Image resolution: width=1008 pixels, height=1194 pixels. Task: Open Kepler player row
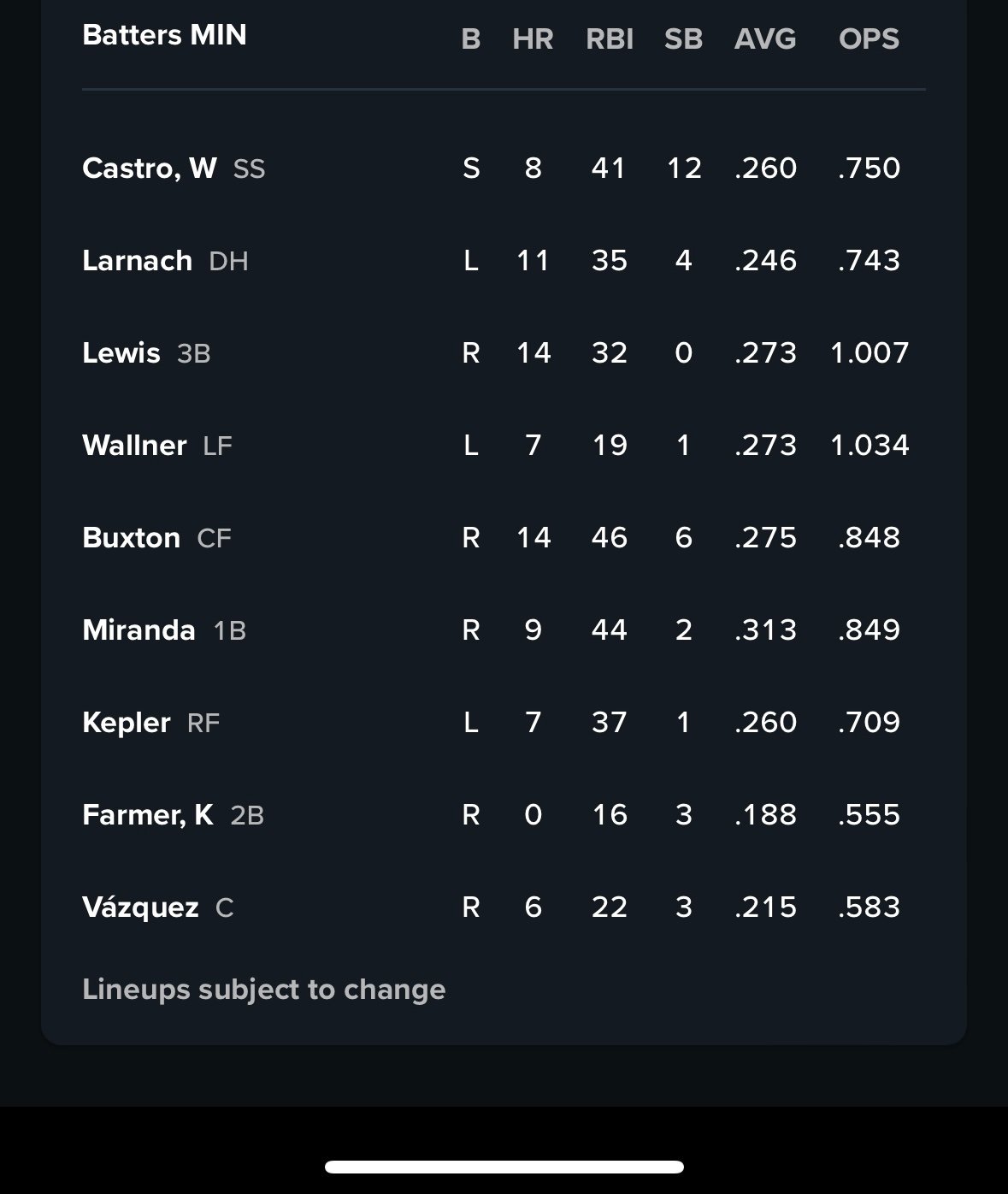pyautogui.click(x=127, y=722)
